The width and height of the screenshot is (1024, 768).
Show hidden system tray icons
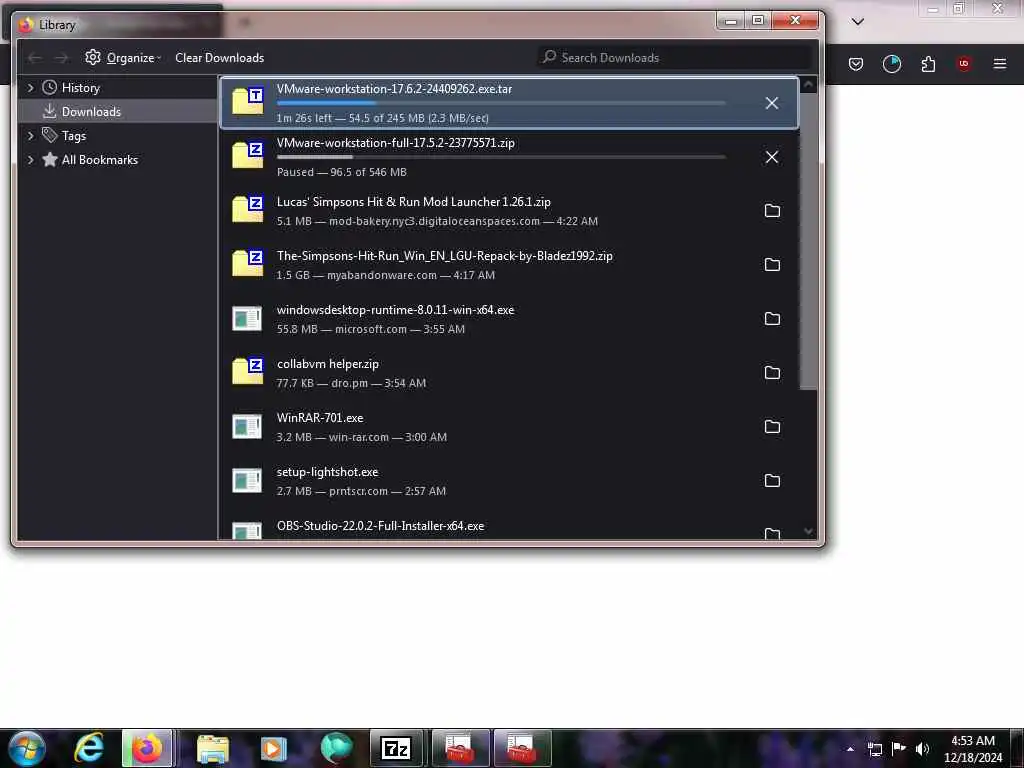point(850,749)
